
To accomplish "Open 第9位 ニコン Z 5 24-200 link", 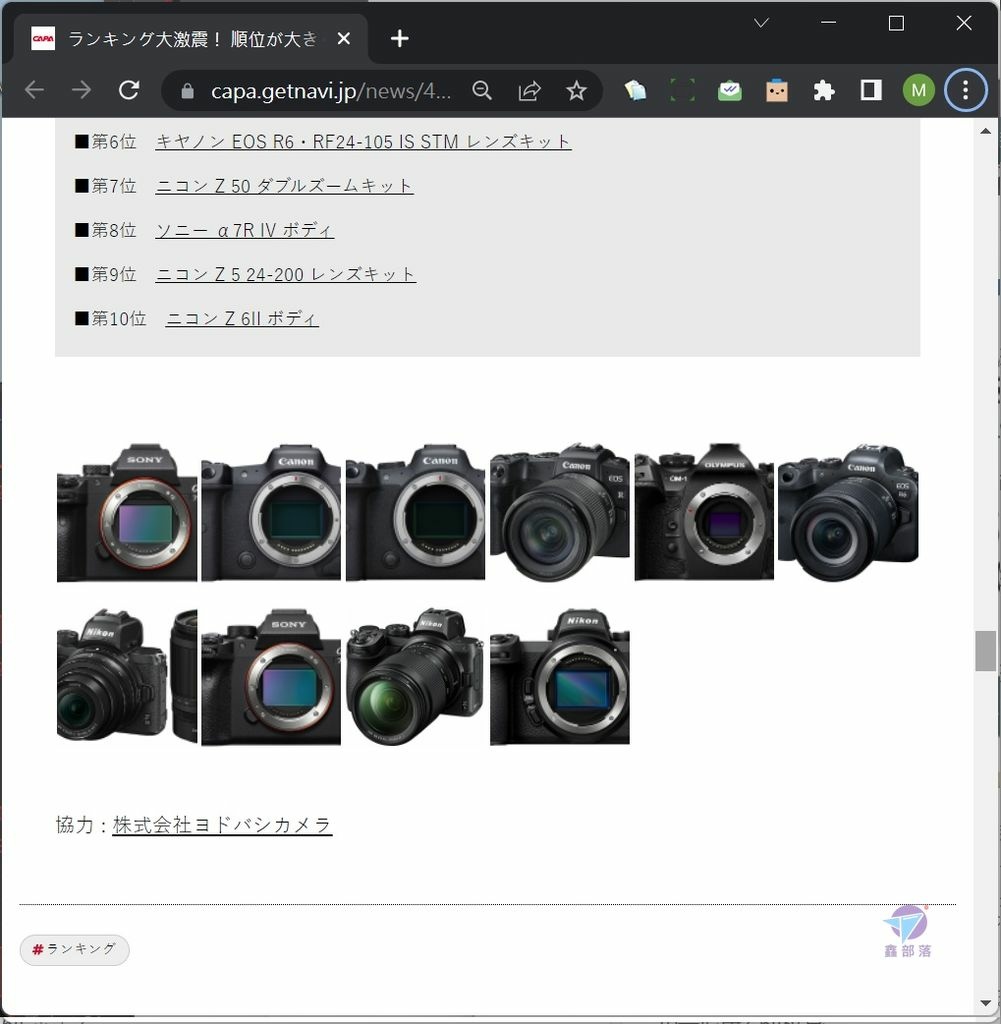I will (x=285, y=274).
